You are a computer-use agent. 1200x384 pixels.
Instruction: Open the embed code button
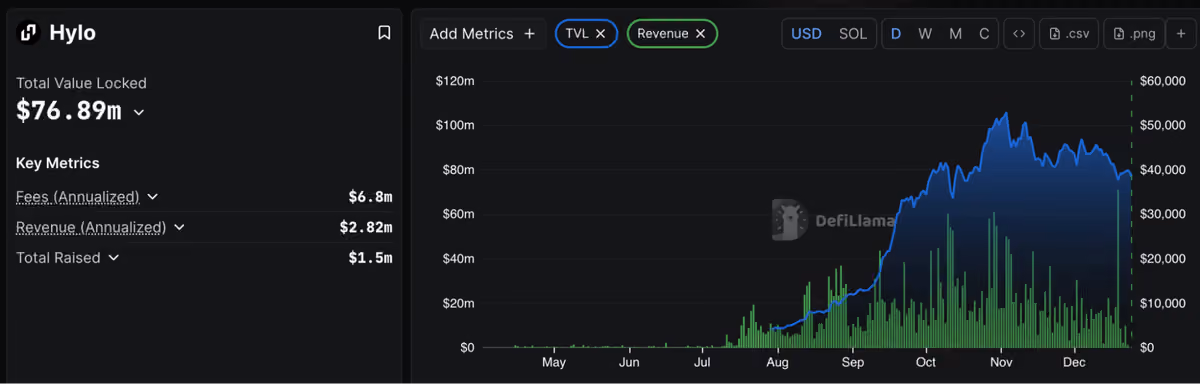click(x=1018, y=33)
